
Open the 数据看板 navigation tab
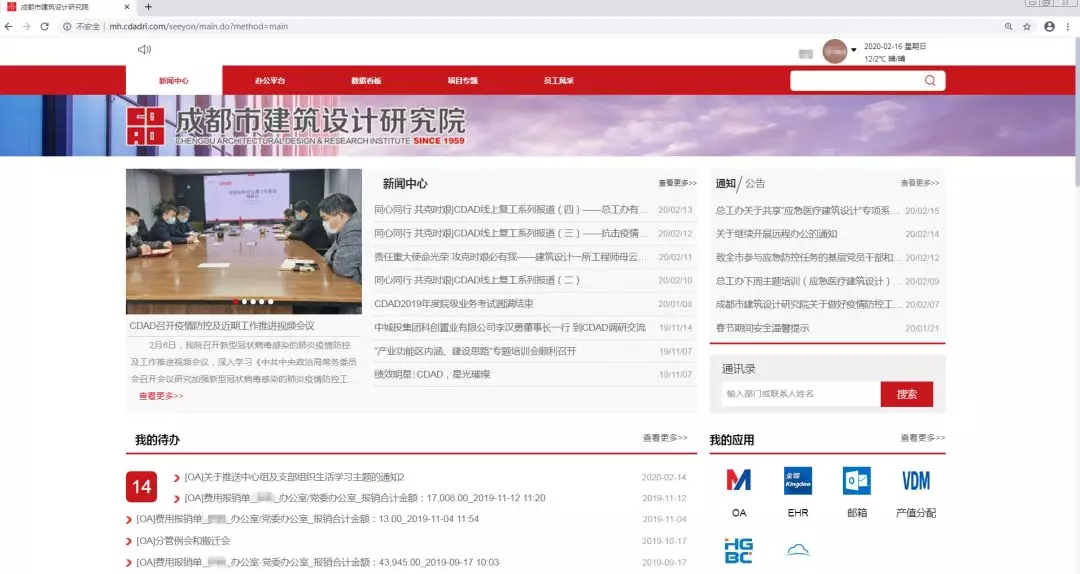point(366,80)
